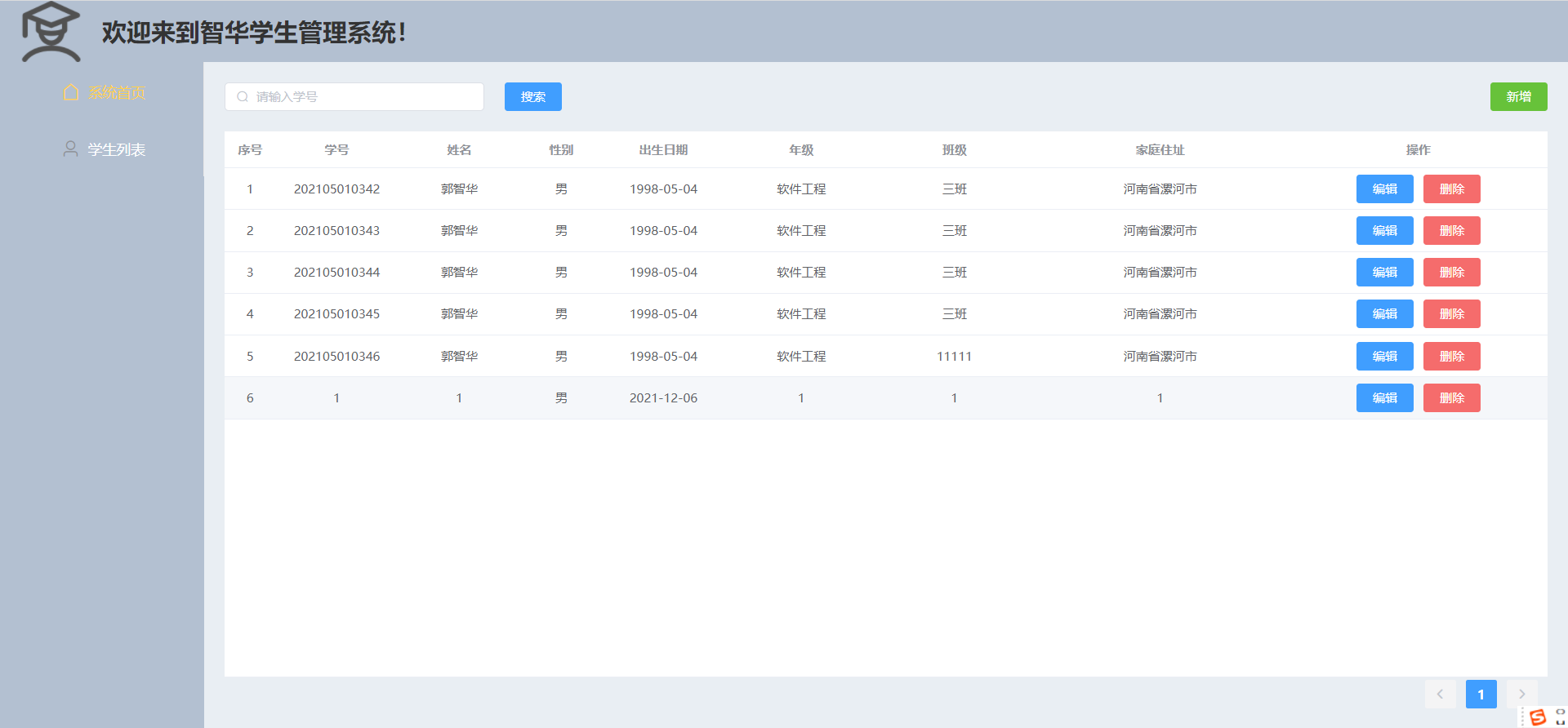Image resolution: width=1568 pixels, height=728 pixels.
Task: Click student number 202105010343 cell
Action: [x=336, y=230]
